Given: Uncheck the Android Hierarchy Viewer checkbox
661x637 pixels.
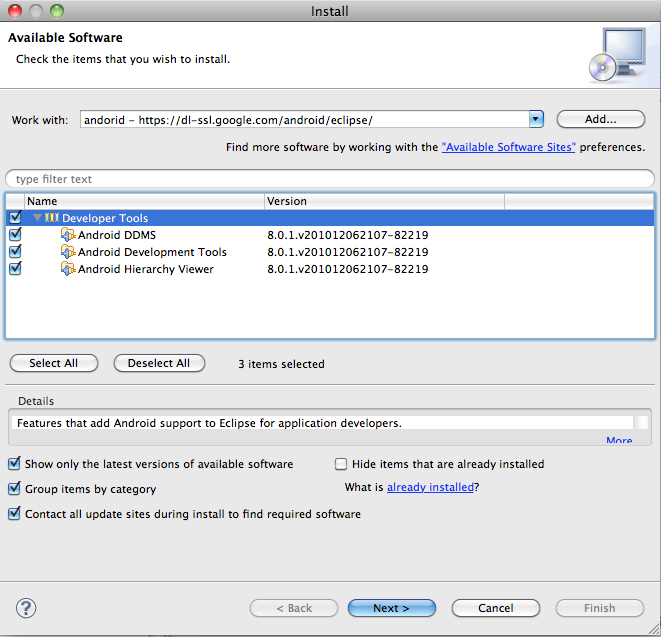Looking at the screenshot, I should click(x=15, y=268).
